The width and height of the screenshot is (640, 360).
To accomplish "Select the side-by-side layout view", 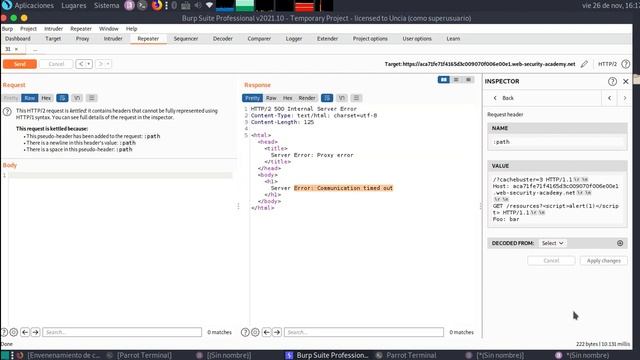I will pos(444,80).
